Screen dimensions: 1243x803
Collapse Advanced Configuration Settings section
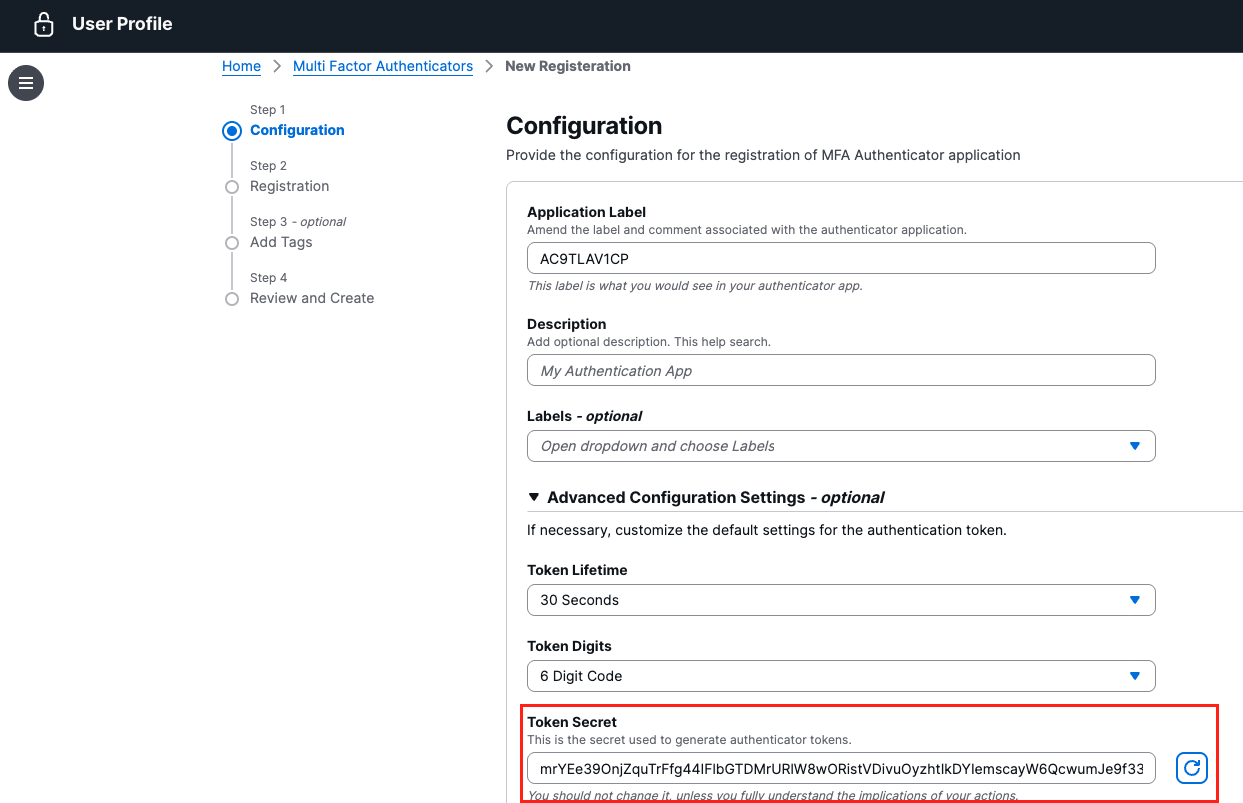(535, 497)
